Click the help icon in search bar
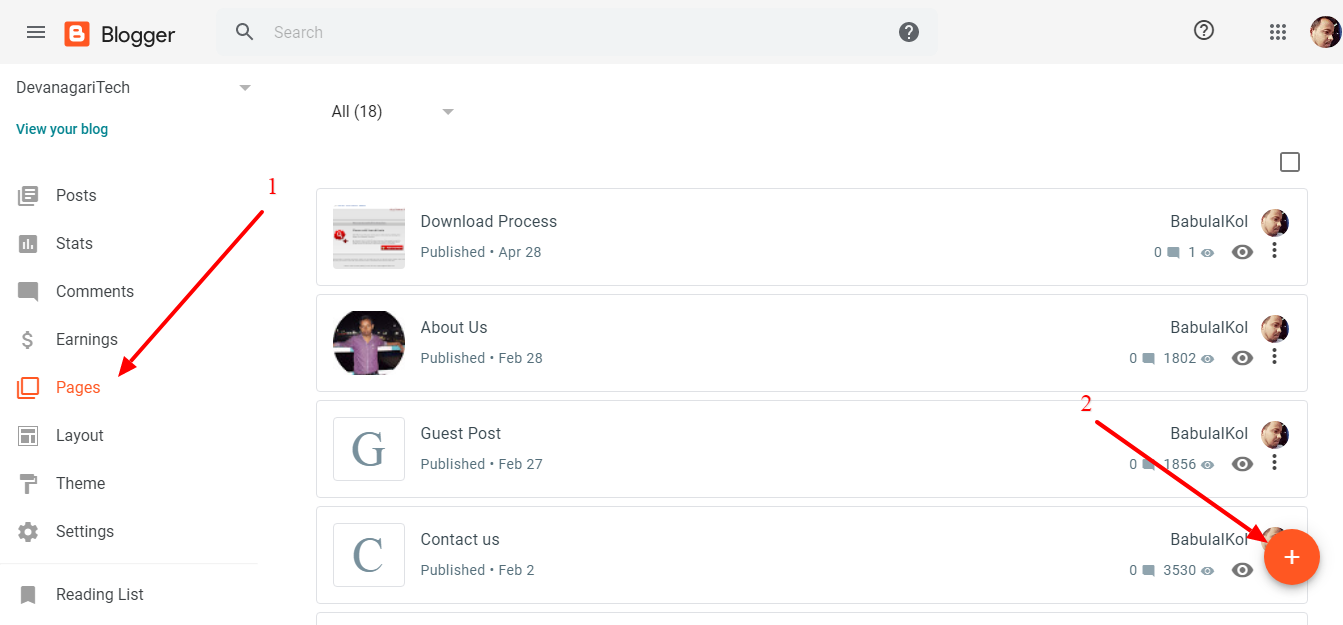Screen dimensions: 1343x625 tap(909, 32)
